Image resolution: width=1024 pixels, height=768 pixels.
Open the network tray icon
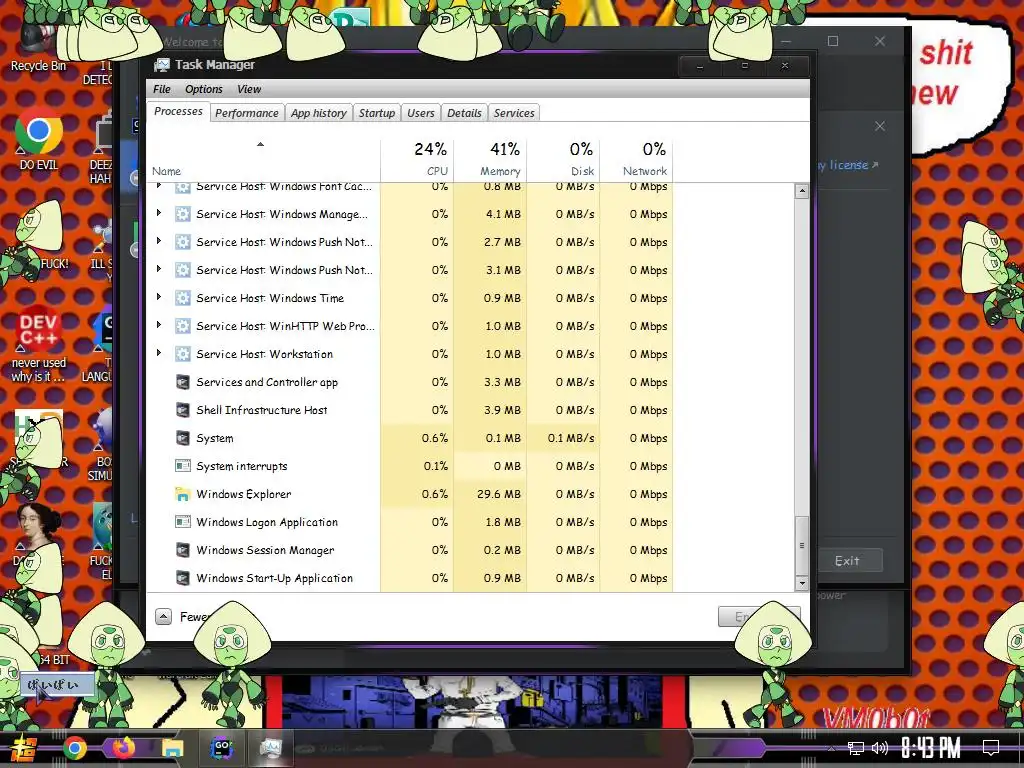click(x=856, y=748)
